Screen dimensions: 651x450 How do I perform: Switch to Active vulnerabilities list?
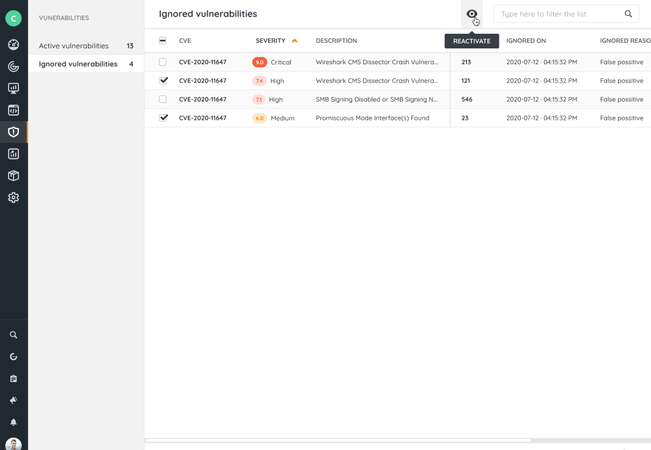point(74,46)
